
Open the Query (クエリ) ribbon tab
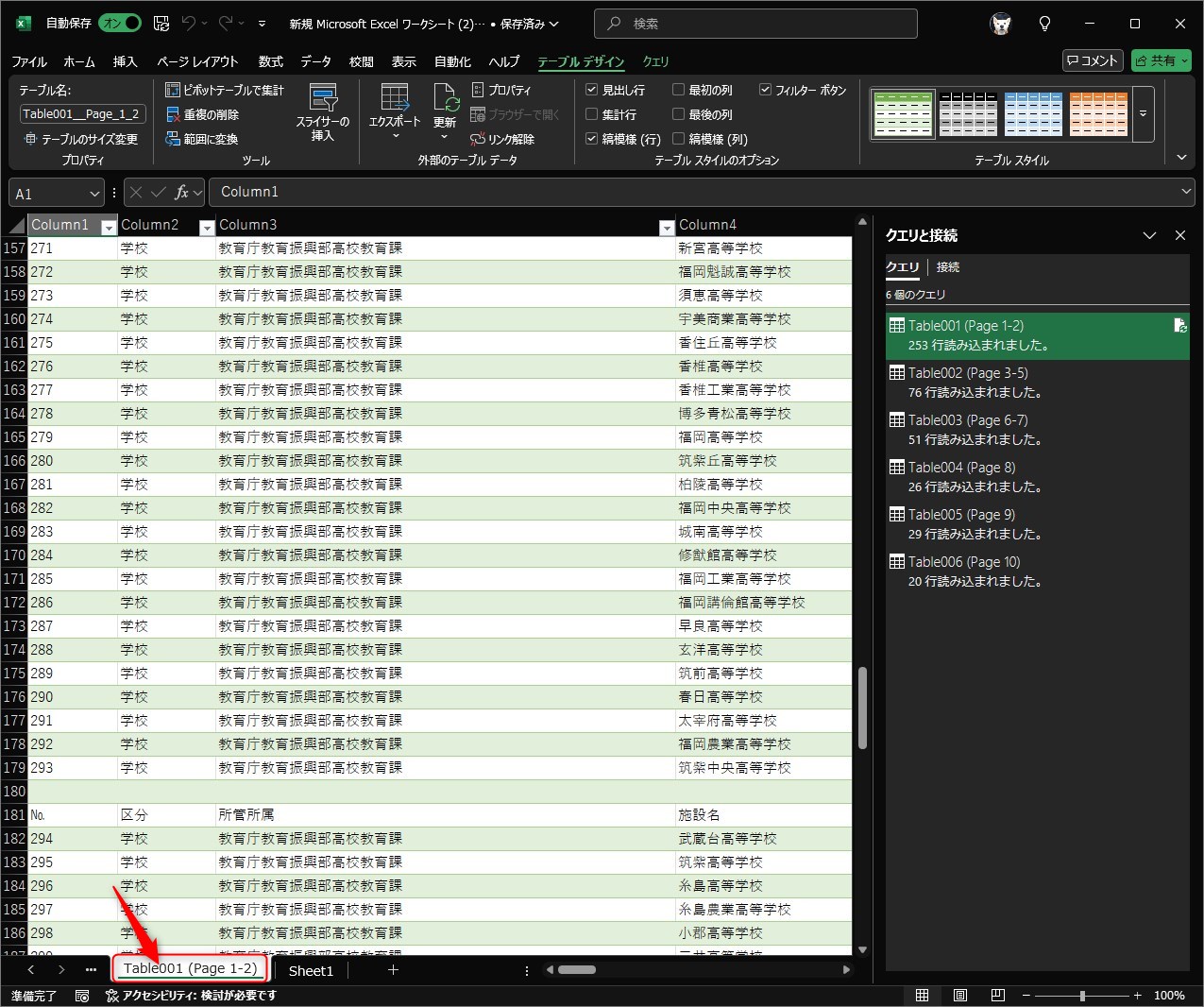pyautogui.click(x=655, y=61)
